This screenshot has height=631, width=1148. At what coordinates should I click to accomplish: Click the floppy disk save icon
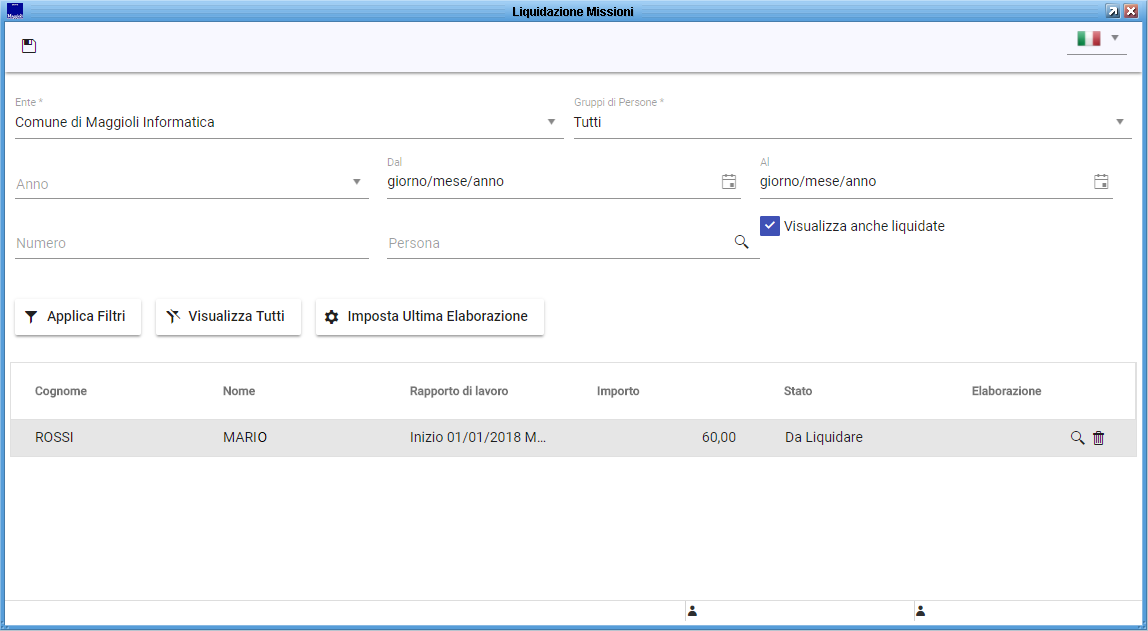pyautogui.click(x=29, y=46)
